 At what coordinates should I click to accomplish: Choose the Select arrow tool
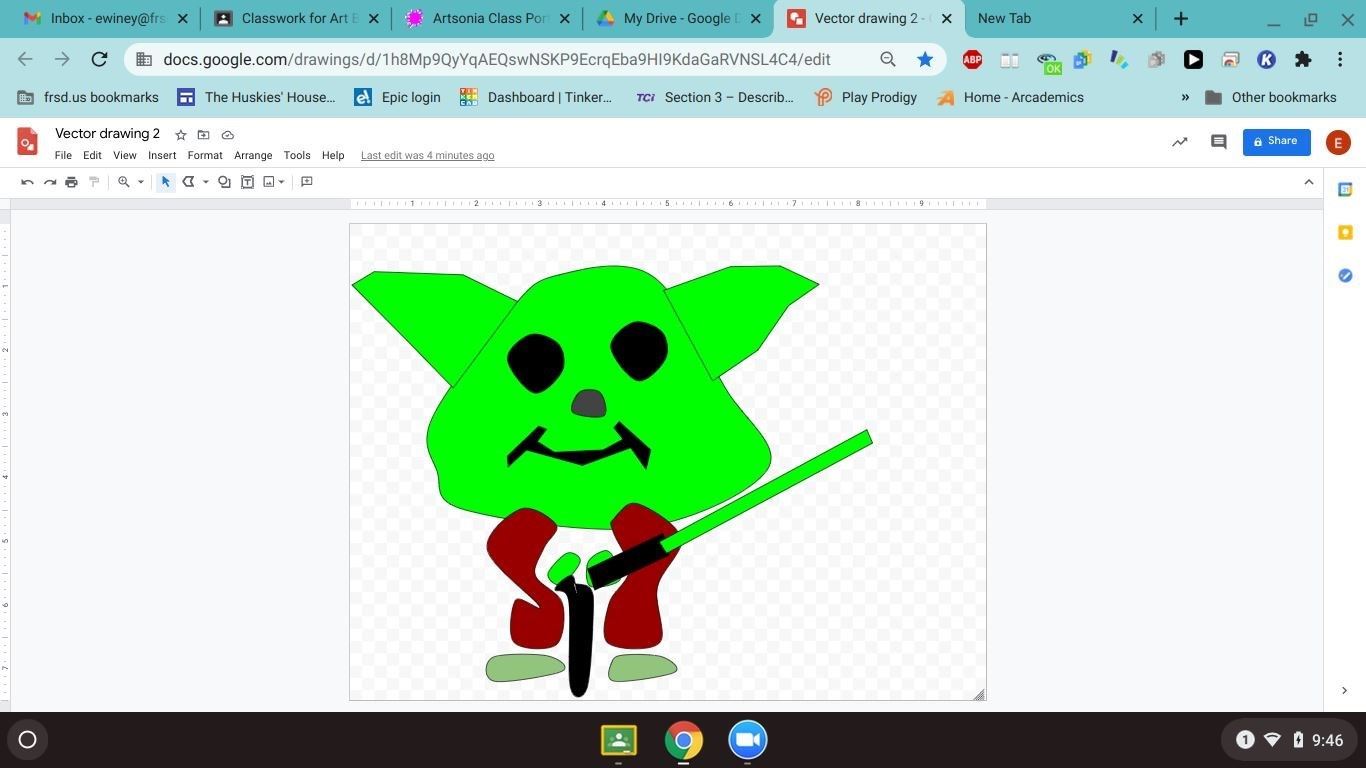(x=166, y=182)
